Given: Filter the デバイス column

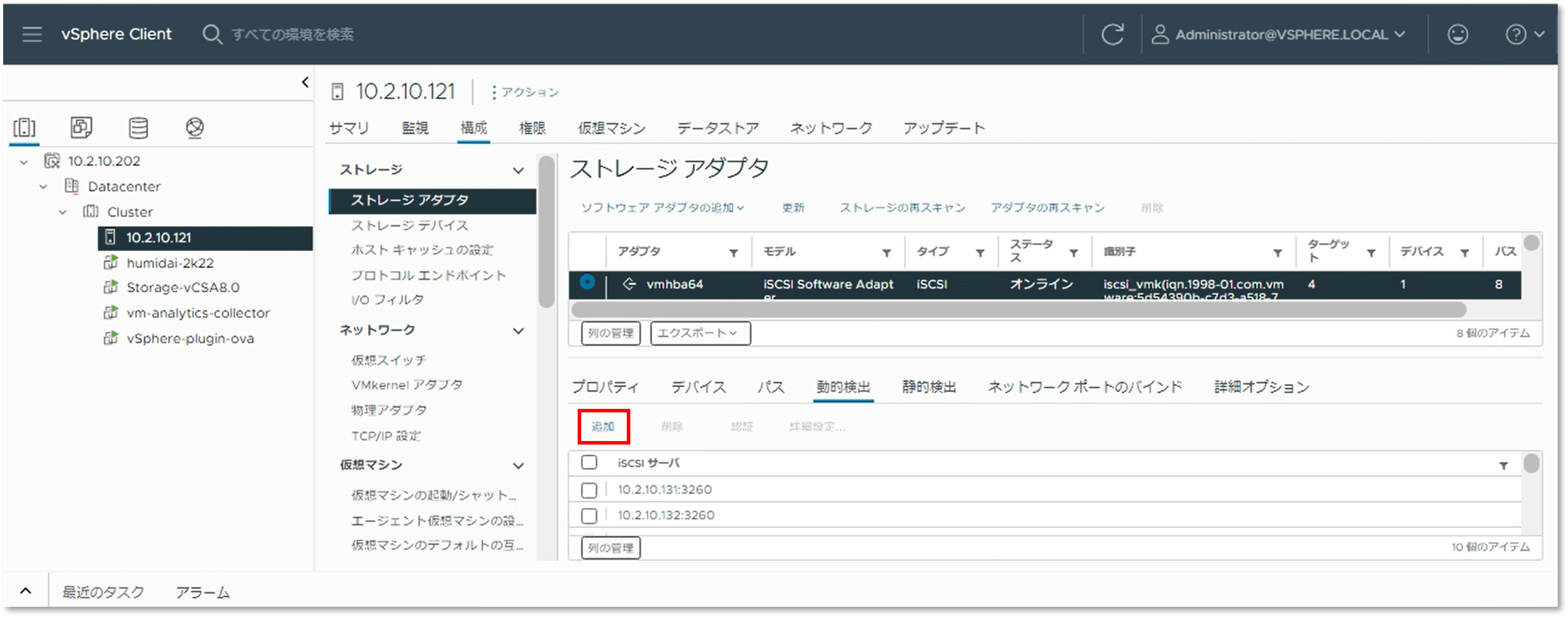Looking at the screenshot, I should [x=1465, y=253].
